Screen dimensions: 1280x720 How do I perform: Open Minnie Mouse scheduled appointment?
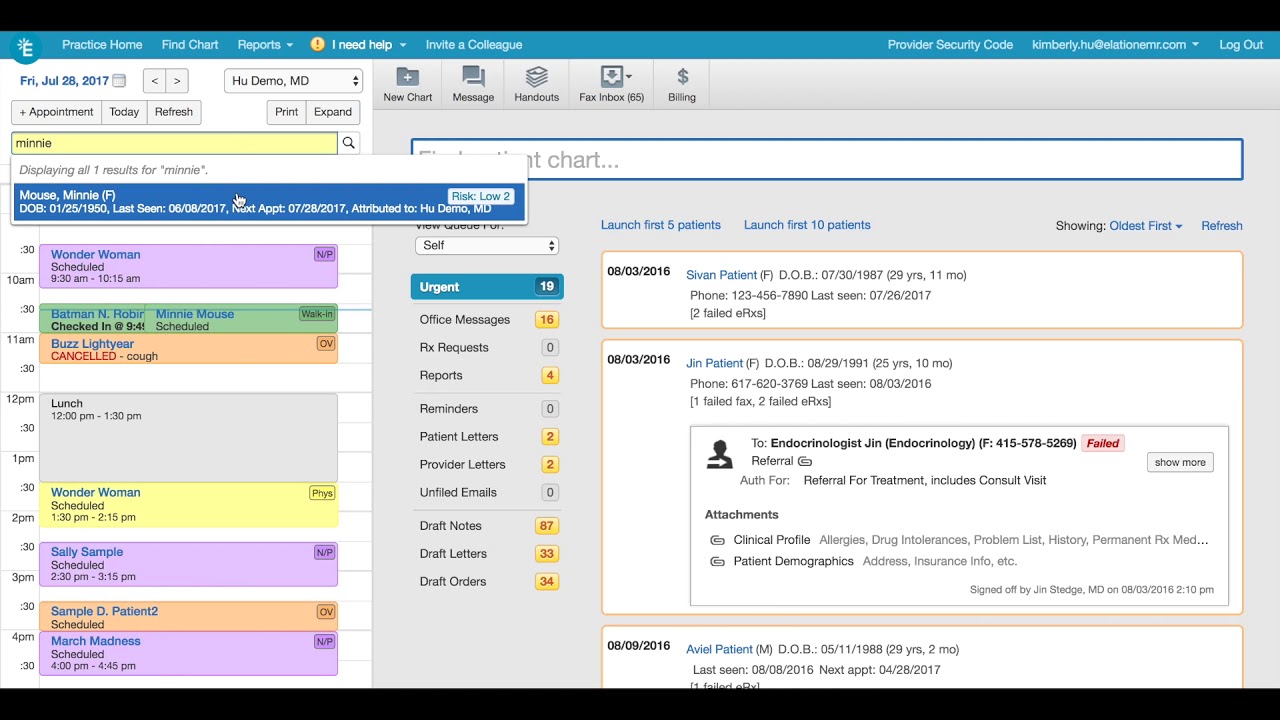[240, 320]
